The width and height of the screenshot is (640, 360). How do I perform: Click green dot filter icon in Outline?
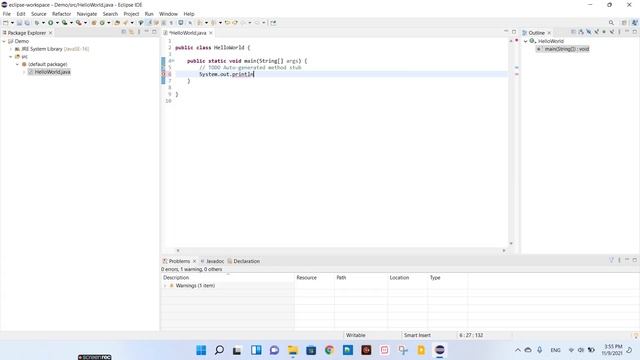604,32
